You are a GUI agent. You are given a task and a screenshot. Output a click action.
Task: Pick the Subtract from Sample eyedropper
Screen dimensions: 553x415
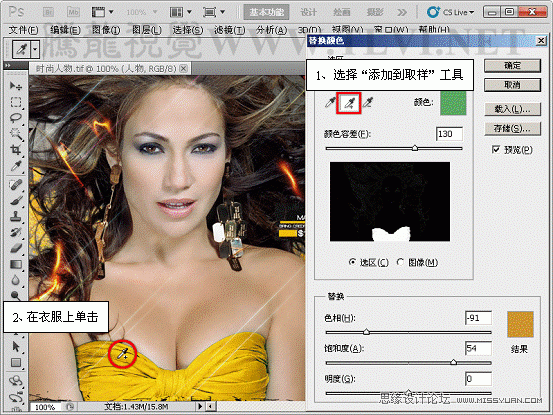(x=368, y=103)
